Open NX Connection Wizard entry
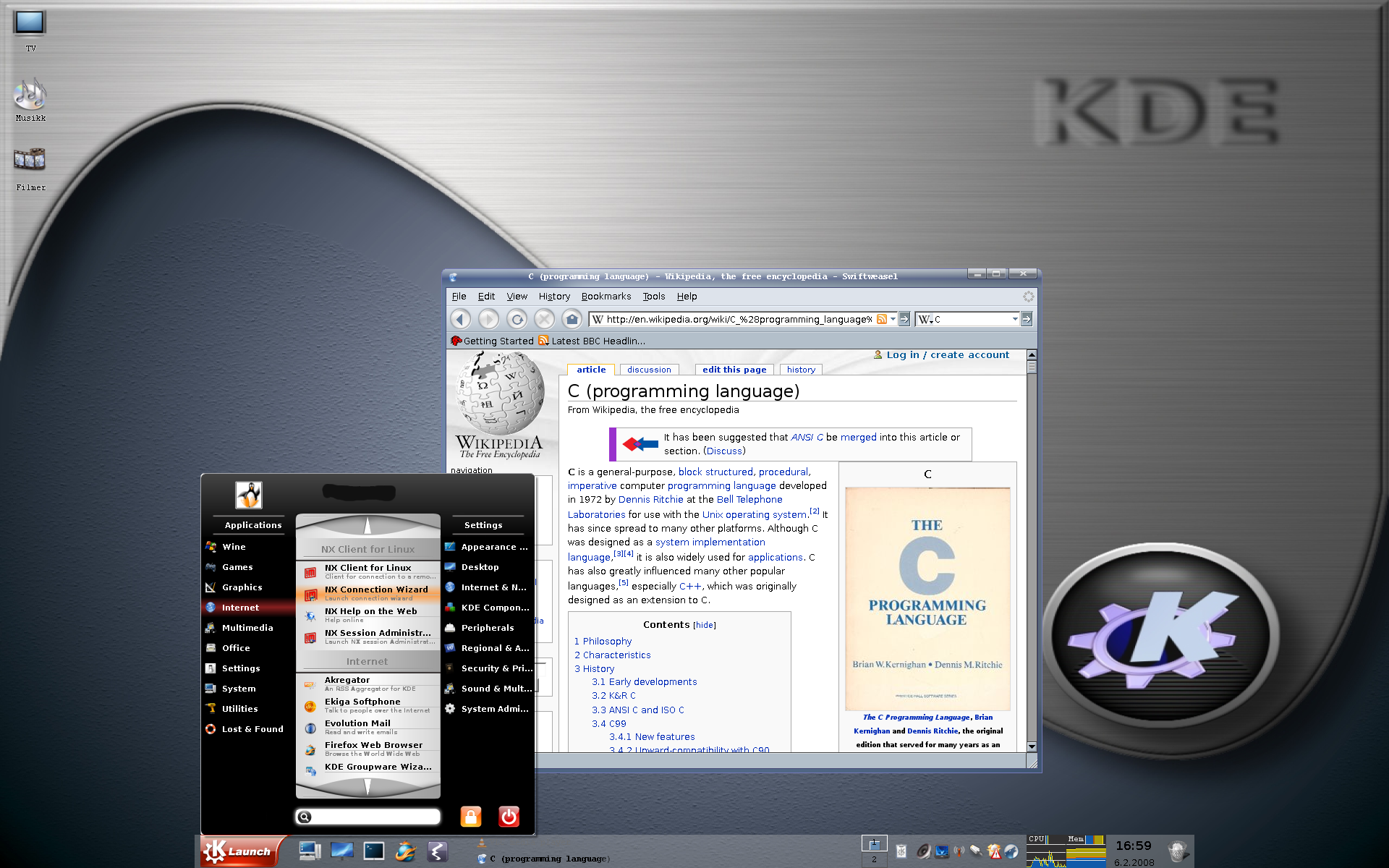The height and width of the screenshot is (868, 1389). 368,593
